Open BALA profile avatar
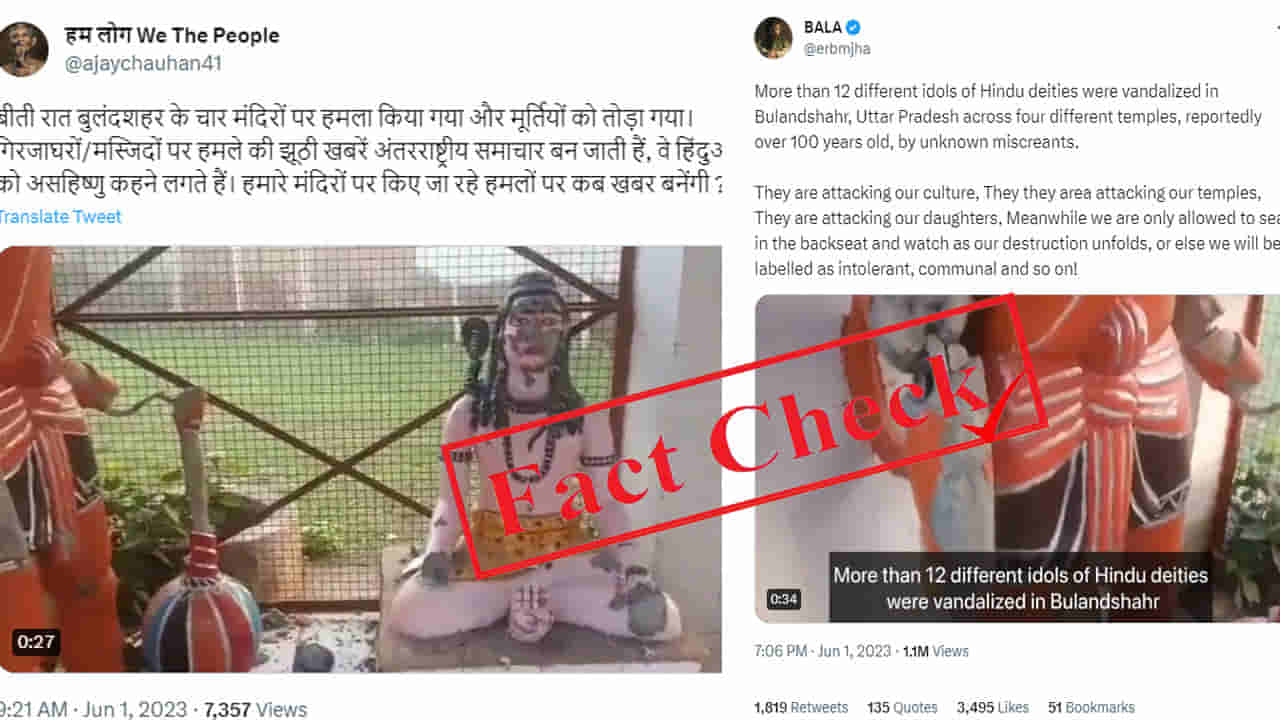The height and width of the screenshot is (720, 1280). [x=773, y=37]
